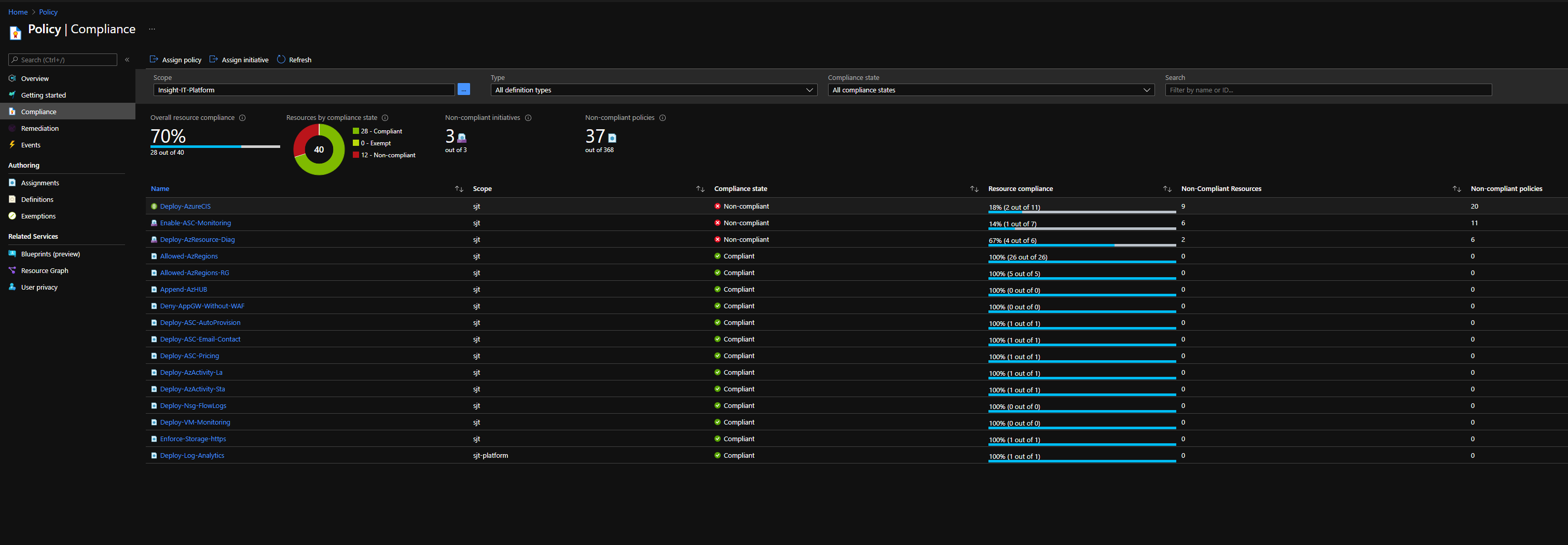
Task: Click the Assign policy button label
Action: coord(182,60)
